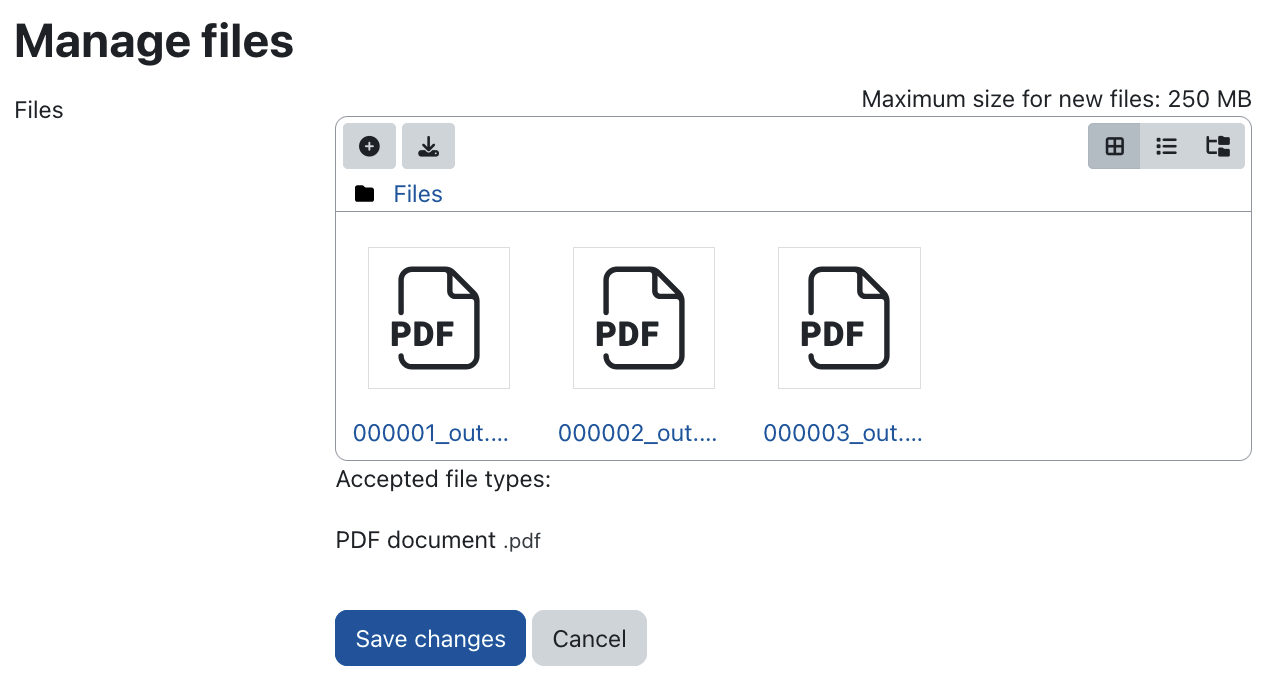Screen dimensions: 1280x690
Task: Click the black folder icon beside the Files path
Action: coord(364,194)
